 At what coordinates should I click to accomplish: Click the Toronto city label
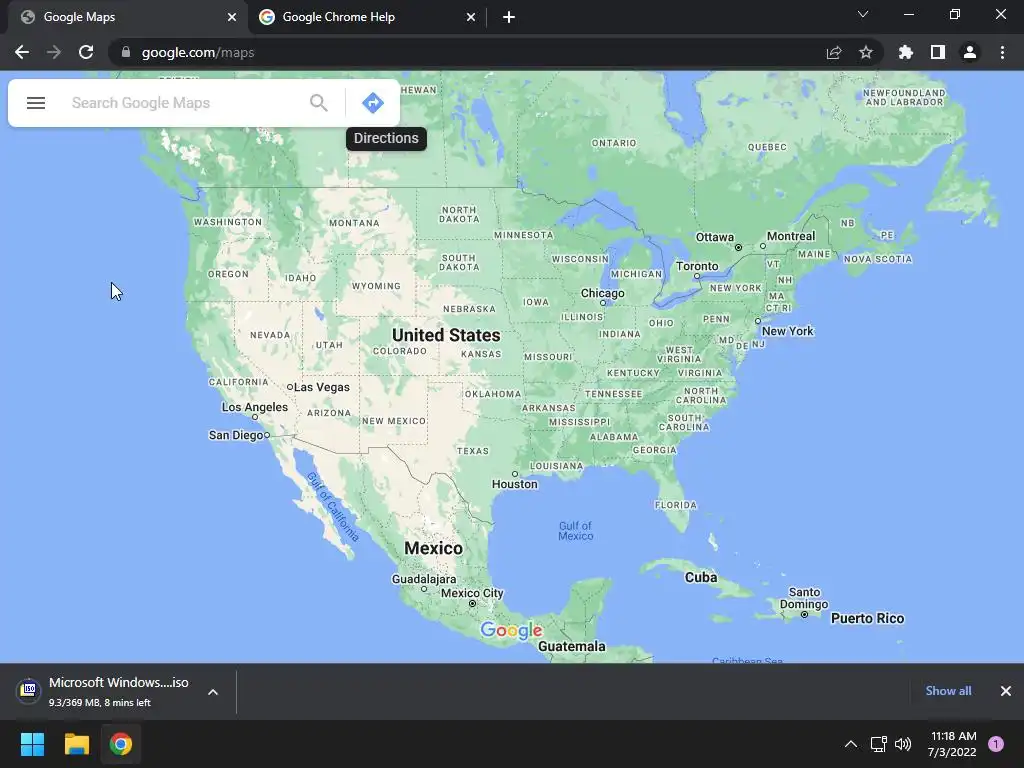tap(697, 266)
